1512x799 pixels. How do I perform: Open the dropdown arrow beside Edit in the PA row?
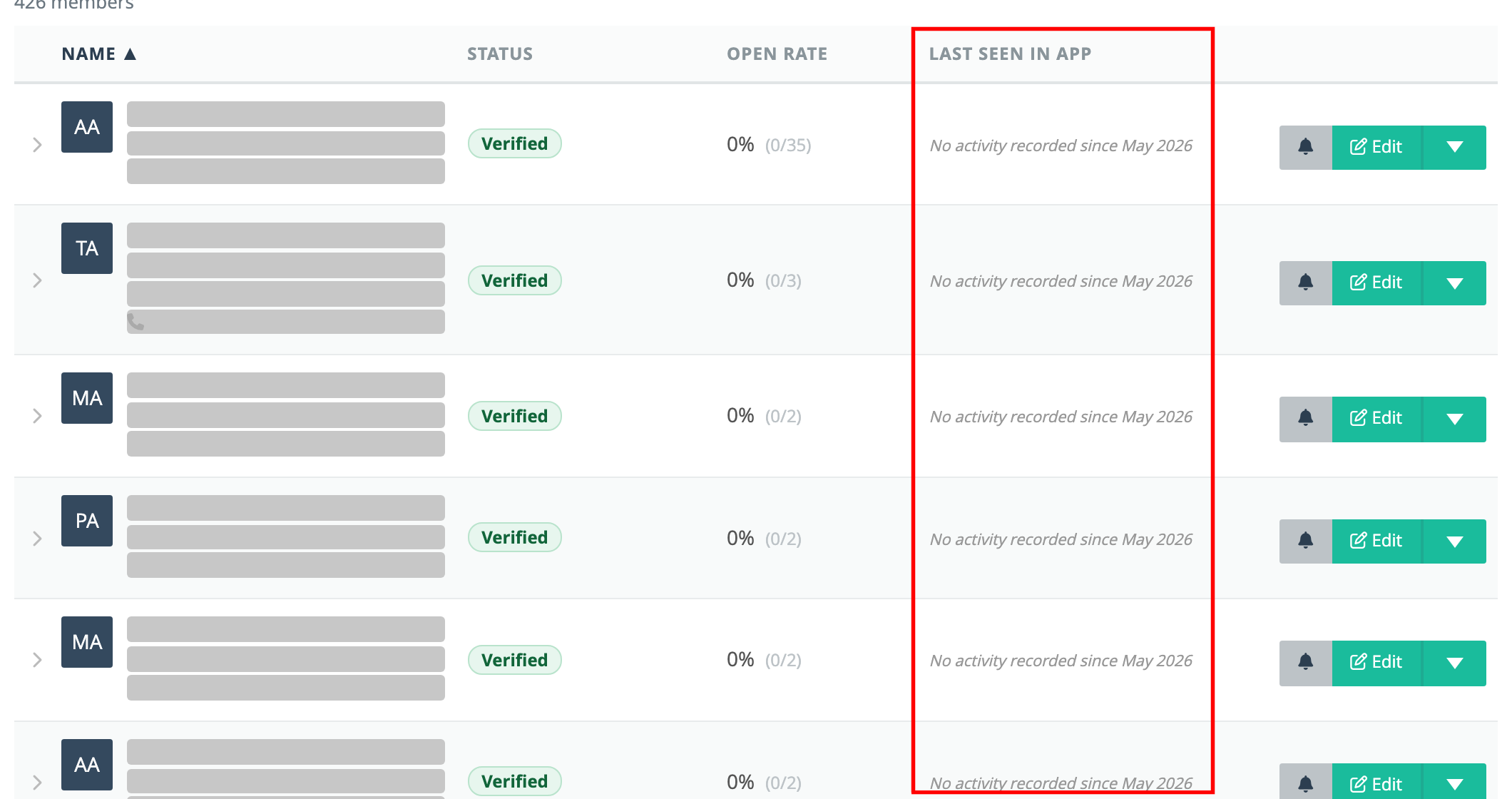click(x=1455, y=541)
